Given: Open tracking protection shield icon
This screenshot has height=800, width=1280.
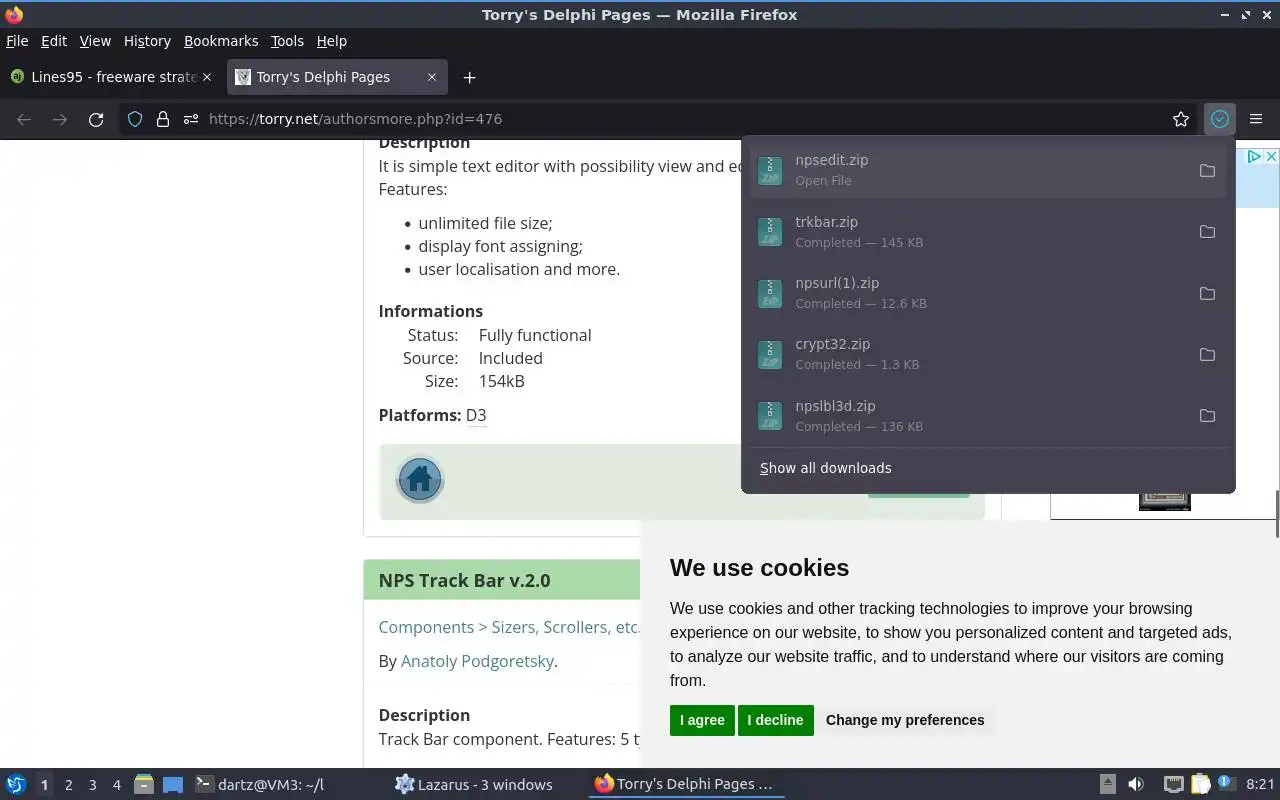Looking at the screenshot, I should point(135,119).
